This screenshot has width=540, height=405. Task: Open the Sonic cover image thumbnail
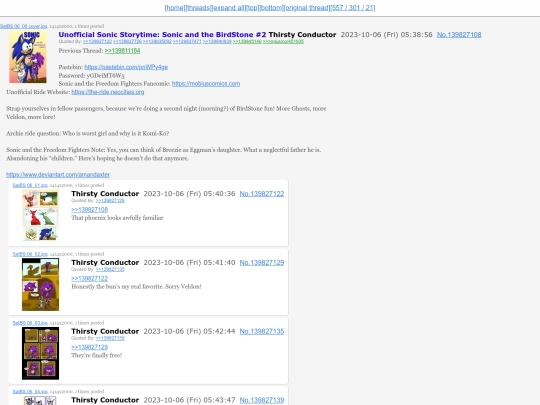(28, 57)
